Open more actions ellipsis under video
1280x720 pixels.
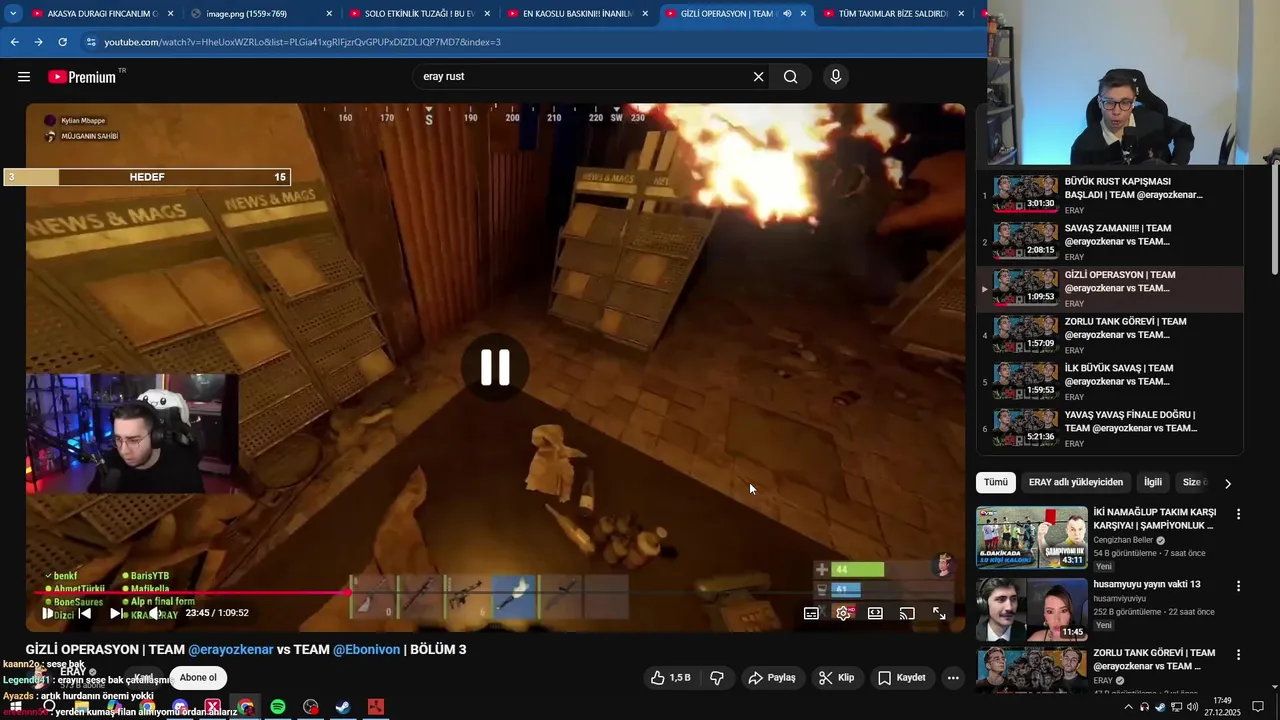coord(953,678)
